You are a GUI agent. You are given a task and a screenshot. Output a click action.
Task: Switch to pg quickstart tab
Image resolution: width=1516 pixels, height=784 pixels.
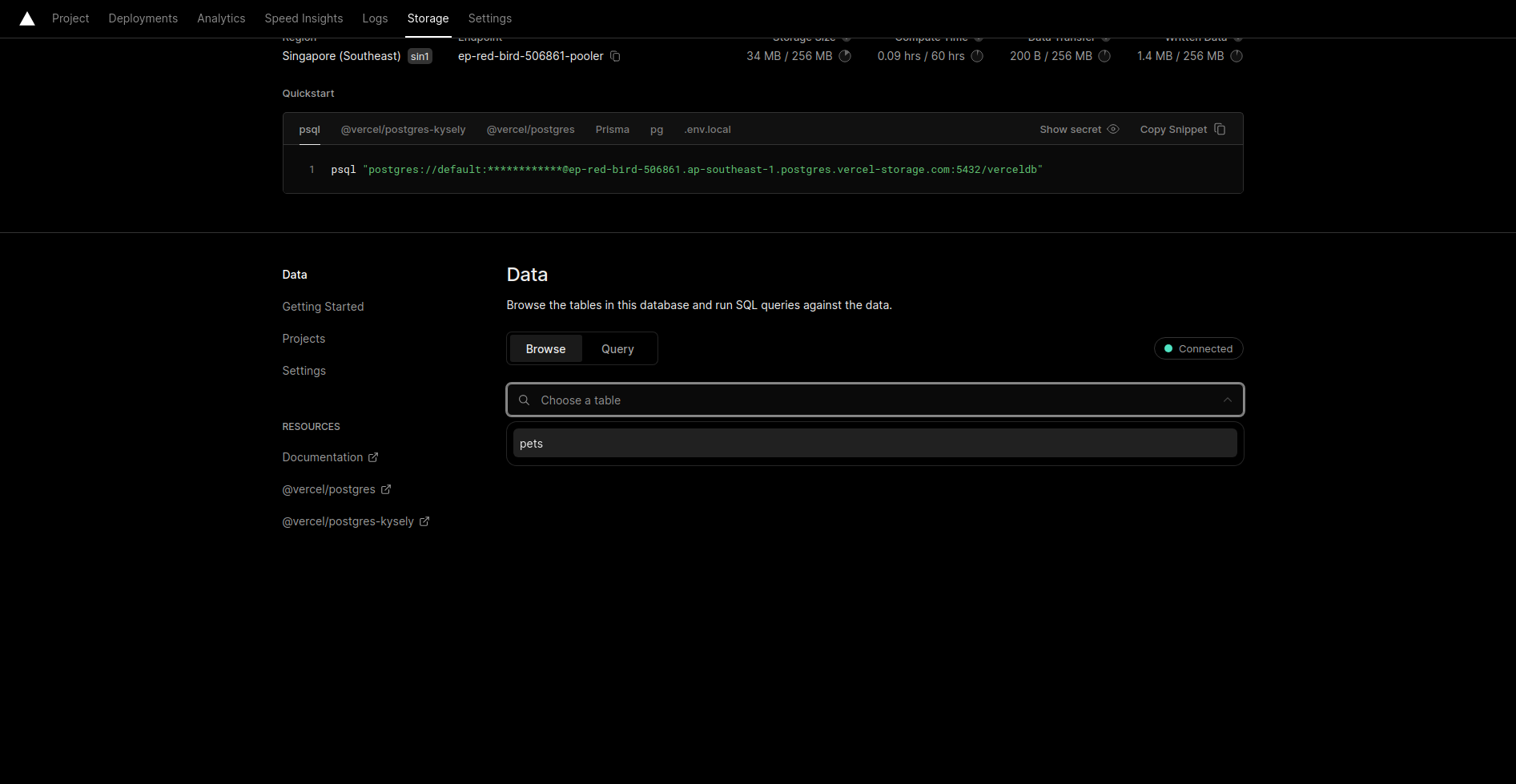pyautogui.click(x=657, y=130)
